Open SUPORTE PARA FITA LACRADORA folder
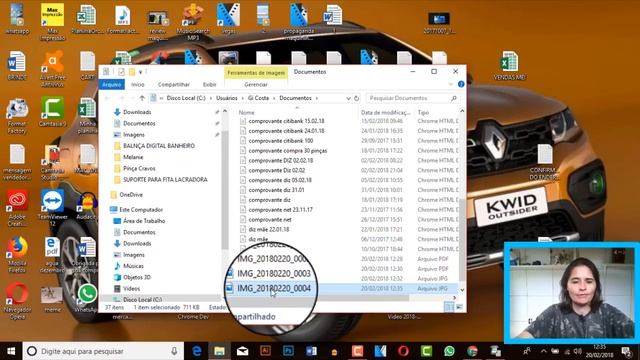 [x=165, y=180]
